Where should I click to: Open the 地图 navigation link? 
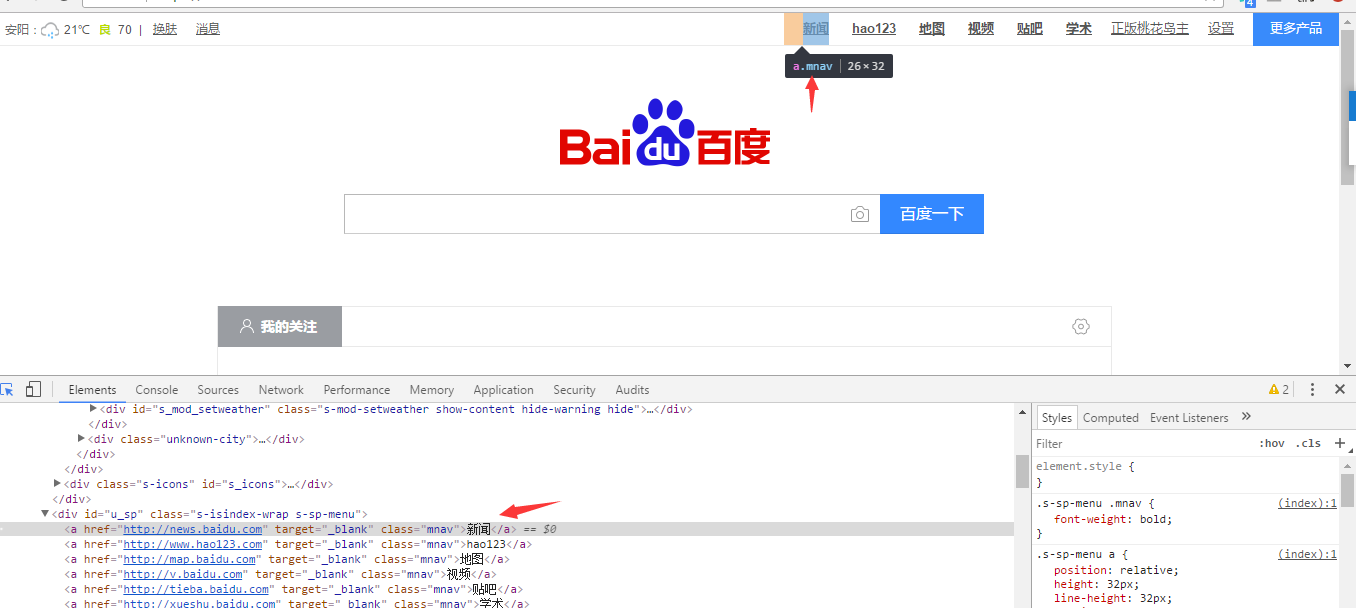coord(932,29)
